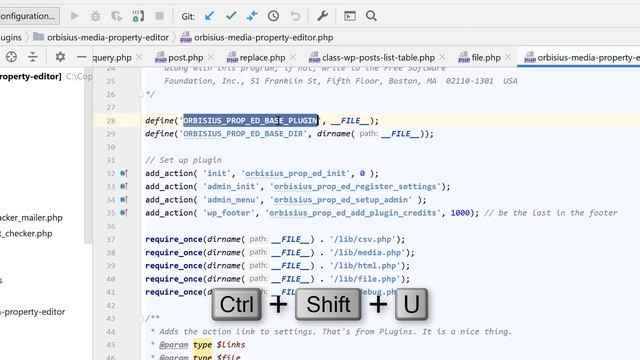Click Search Everywhere magnifier
The image size is (640, 360).
(371, 16)
